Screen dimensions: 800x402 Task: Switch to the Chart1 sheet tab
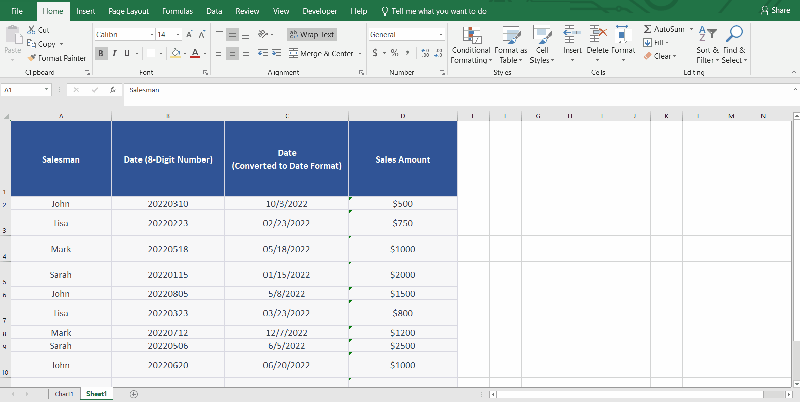coord(64,394)
